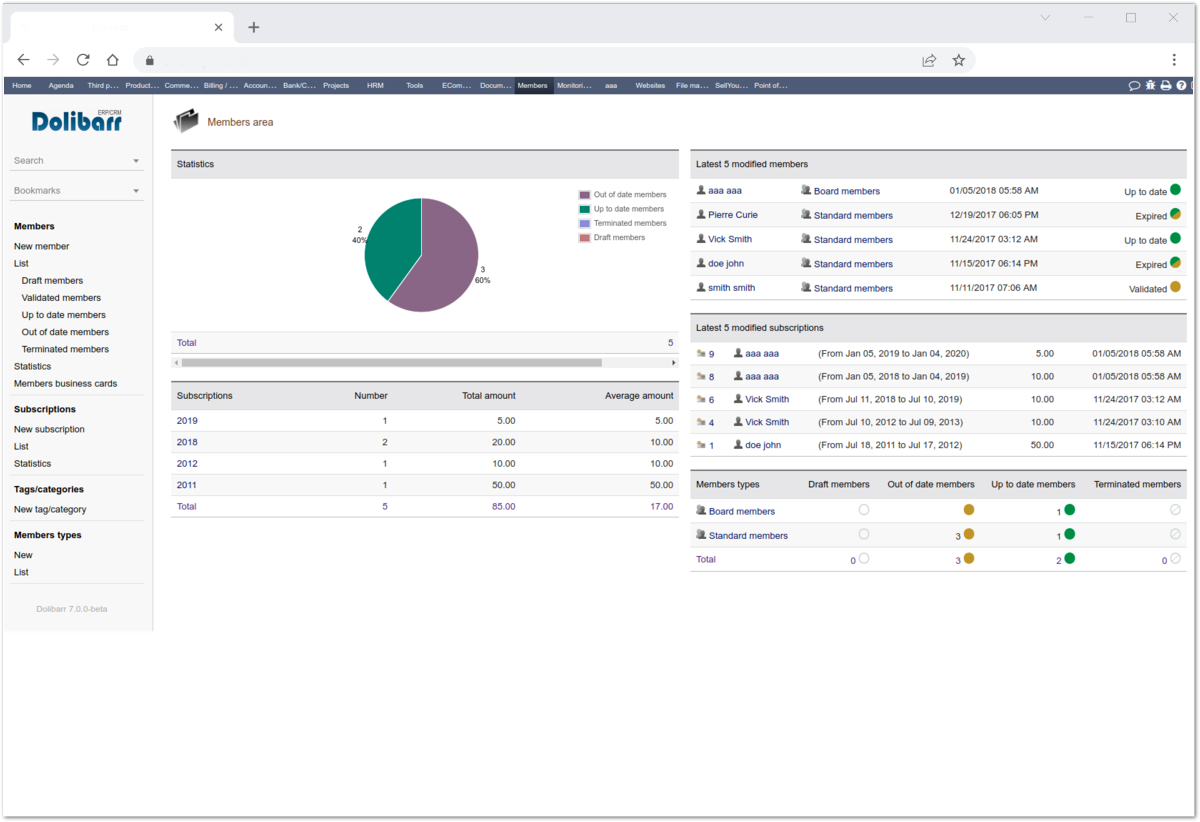Click New subscription link
The height and width of the screenshot is (822, 1200).
(49, 429)
